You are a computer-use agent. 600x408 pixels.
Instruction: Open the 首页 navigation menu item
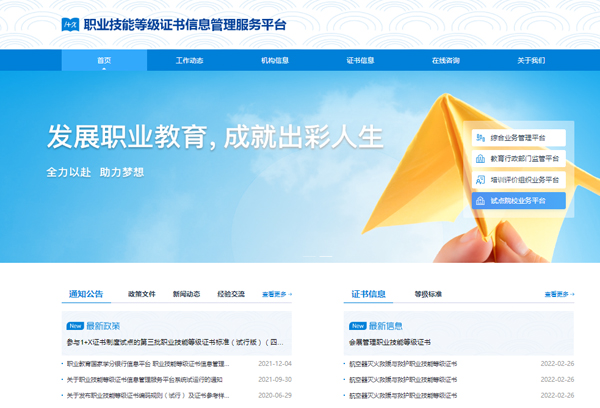(104, 61)
